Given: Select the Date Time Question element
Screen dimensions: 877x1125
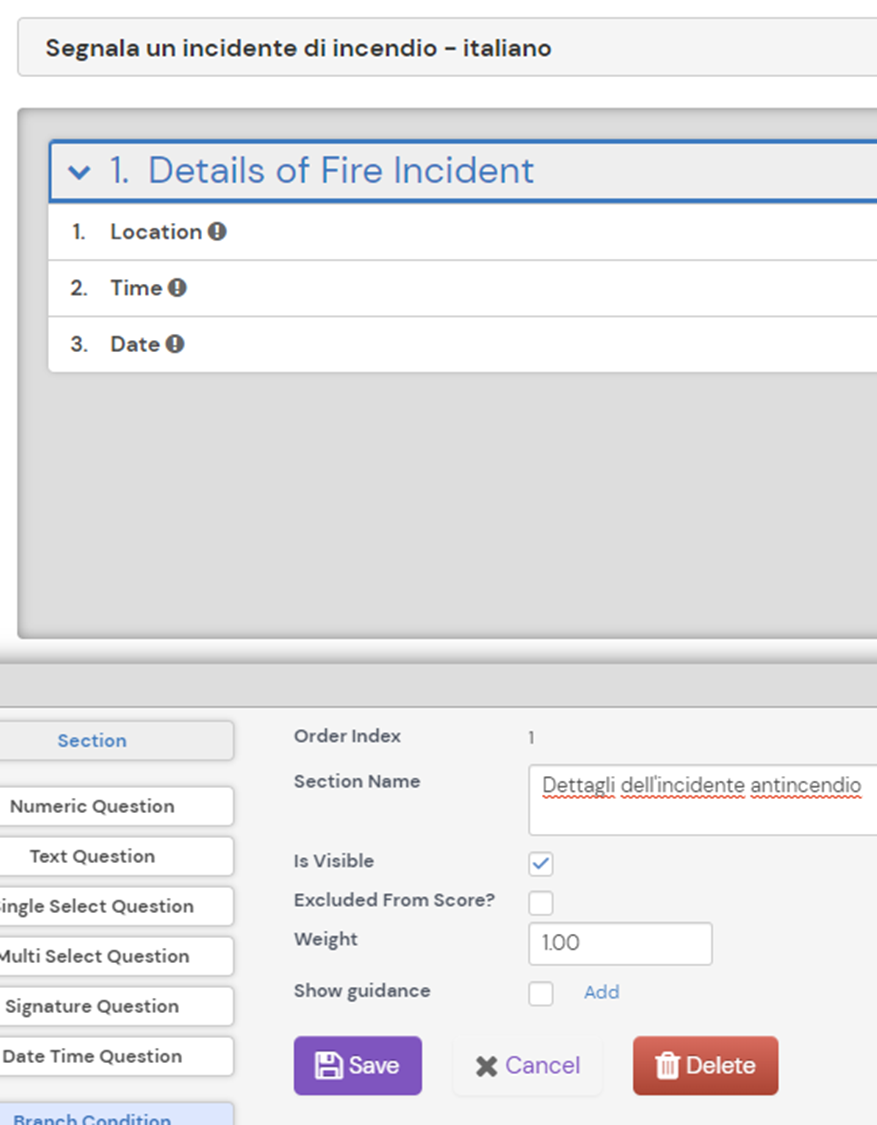Looking at the screenshot, I should click(93, 1056).
